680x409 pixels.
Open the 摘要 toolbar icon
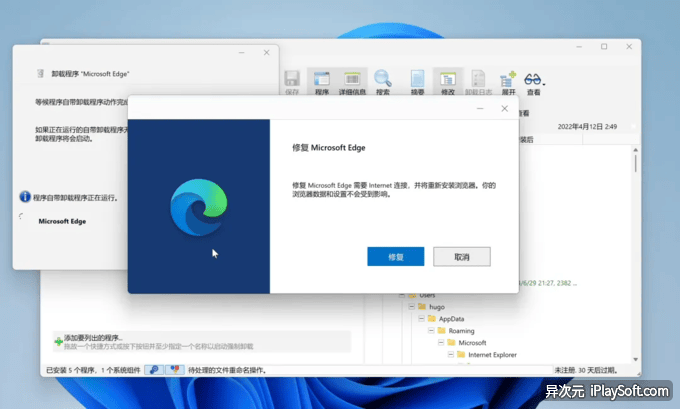(417, 82)
